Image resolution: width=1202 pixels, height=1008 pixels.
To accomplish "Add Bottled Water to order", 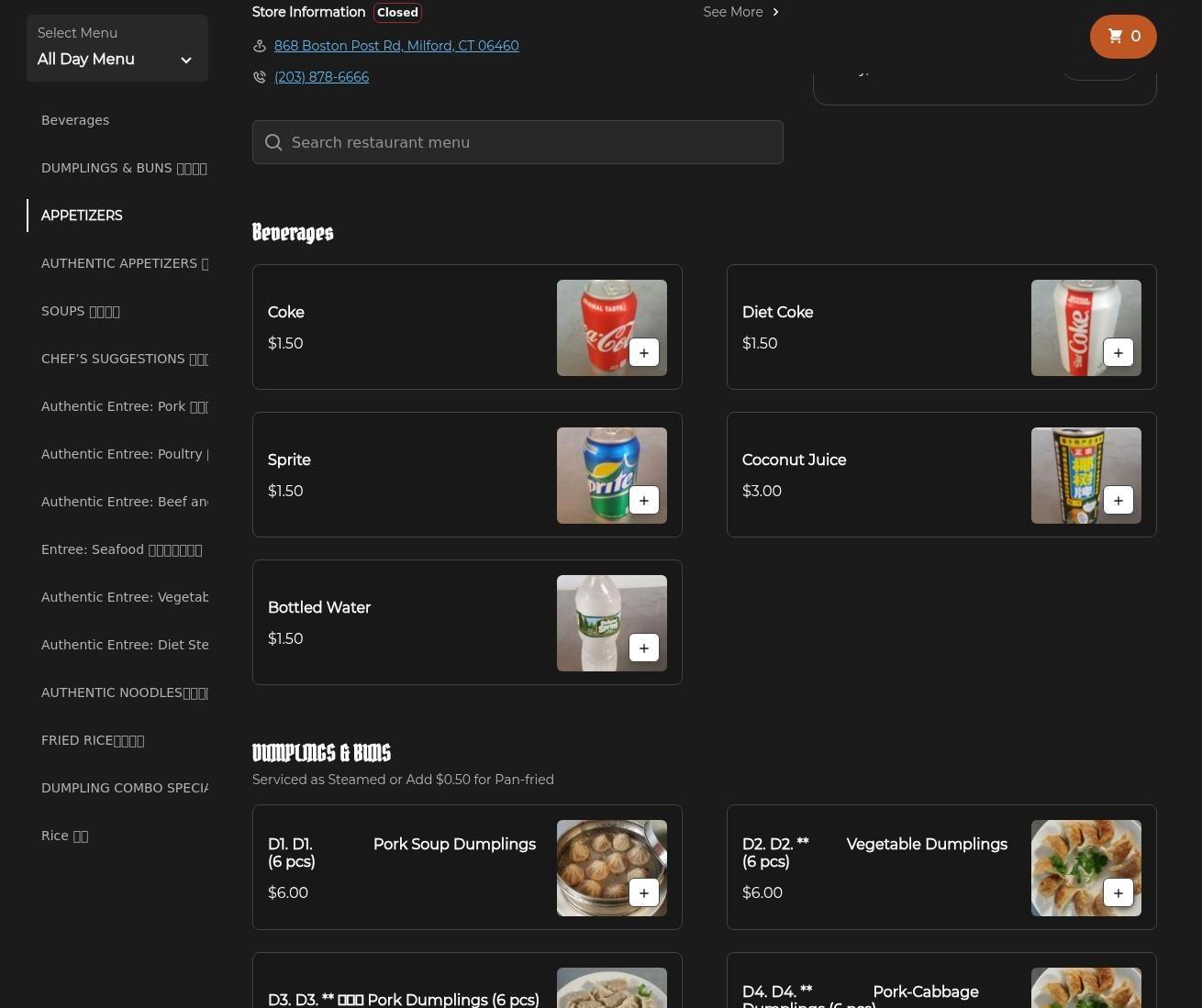I will [x=643, y=648].
